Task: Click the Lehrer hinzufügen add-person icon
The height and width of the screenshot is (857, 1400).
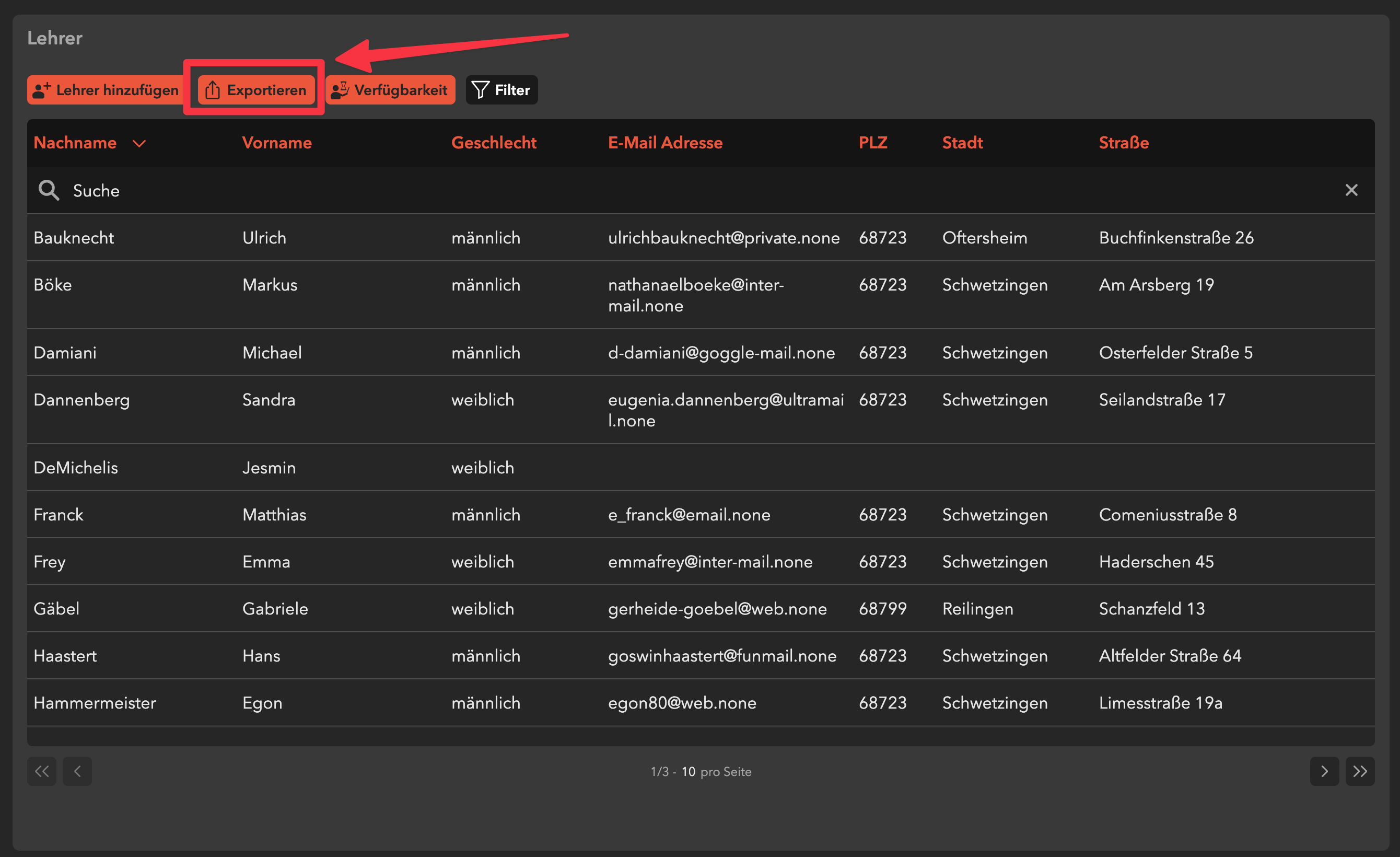Action: 41,90
